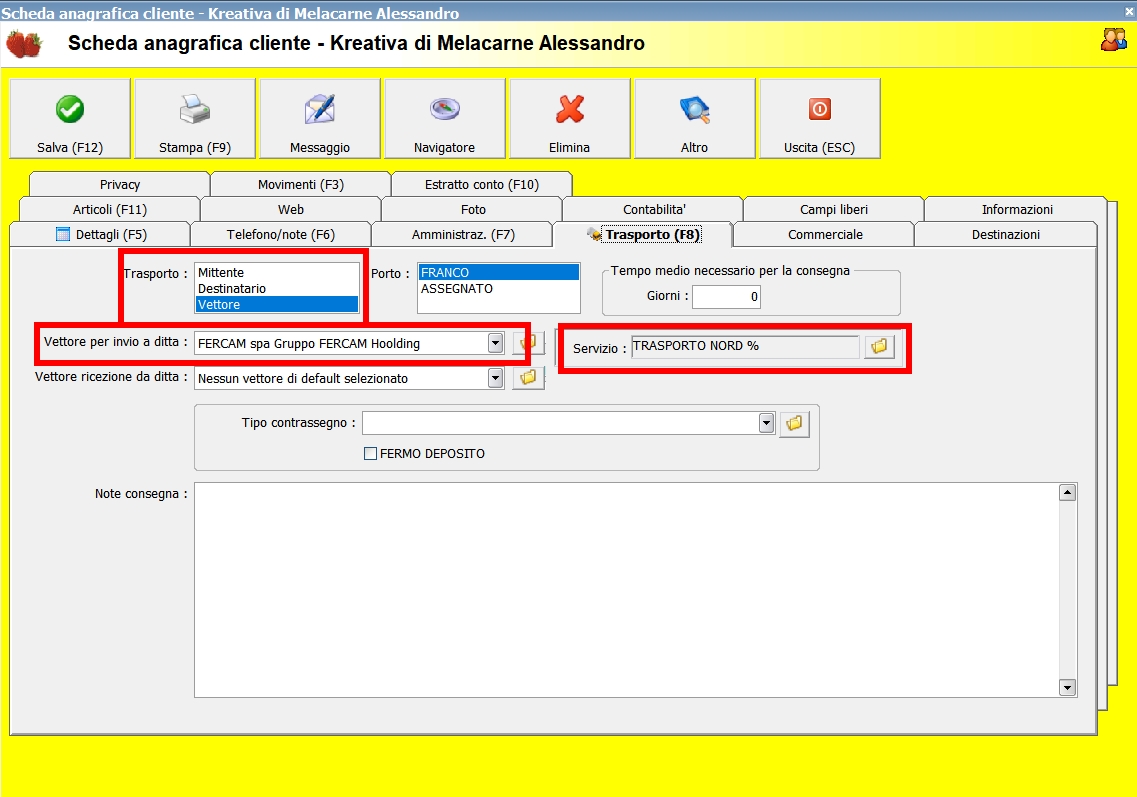Select FRANCO in the Porto list
The width and height of the screenshot is (1137, 797).
click(x=499, y=273)
